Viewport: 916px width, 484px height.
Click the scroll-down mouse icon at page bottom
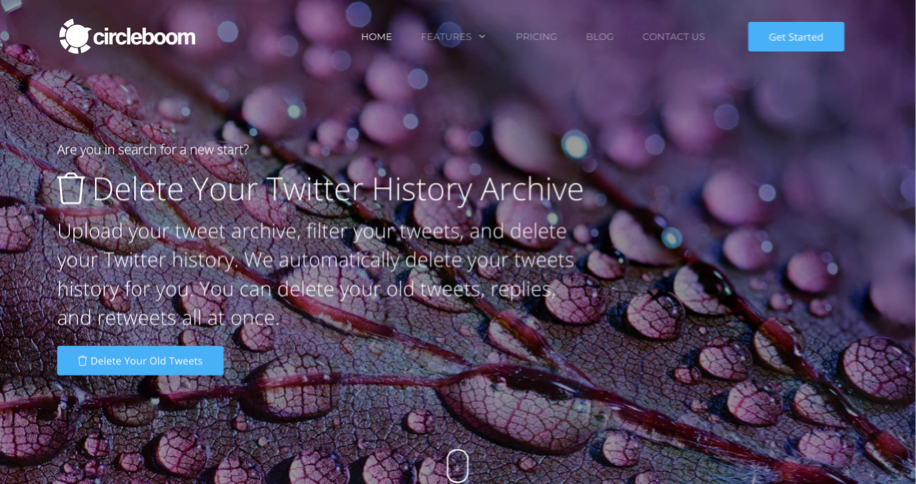click(x=457, y=466)
